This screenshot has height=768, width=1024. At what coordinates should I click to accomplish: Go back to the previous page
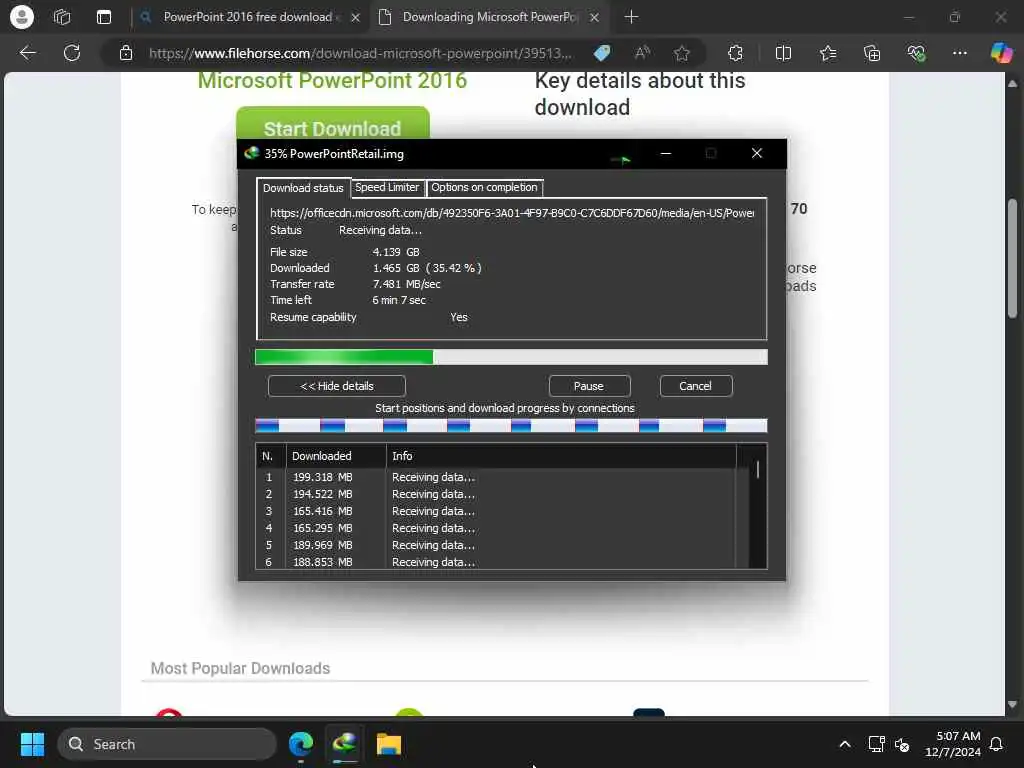[x=27, y=53]
